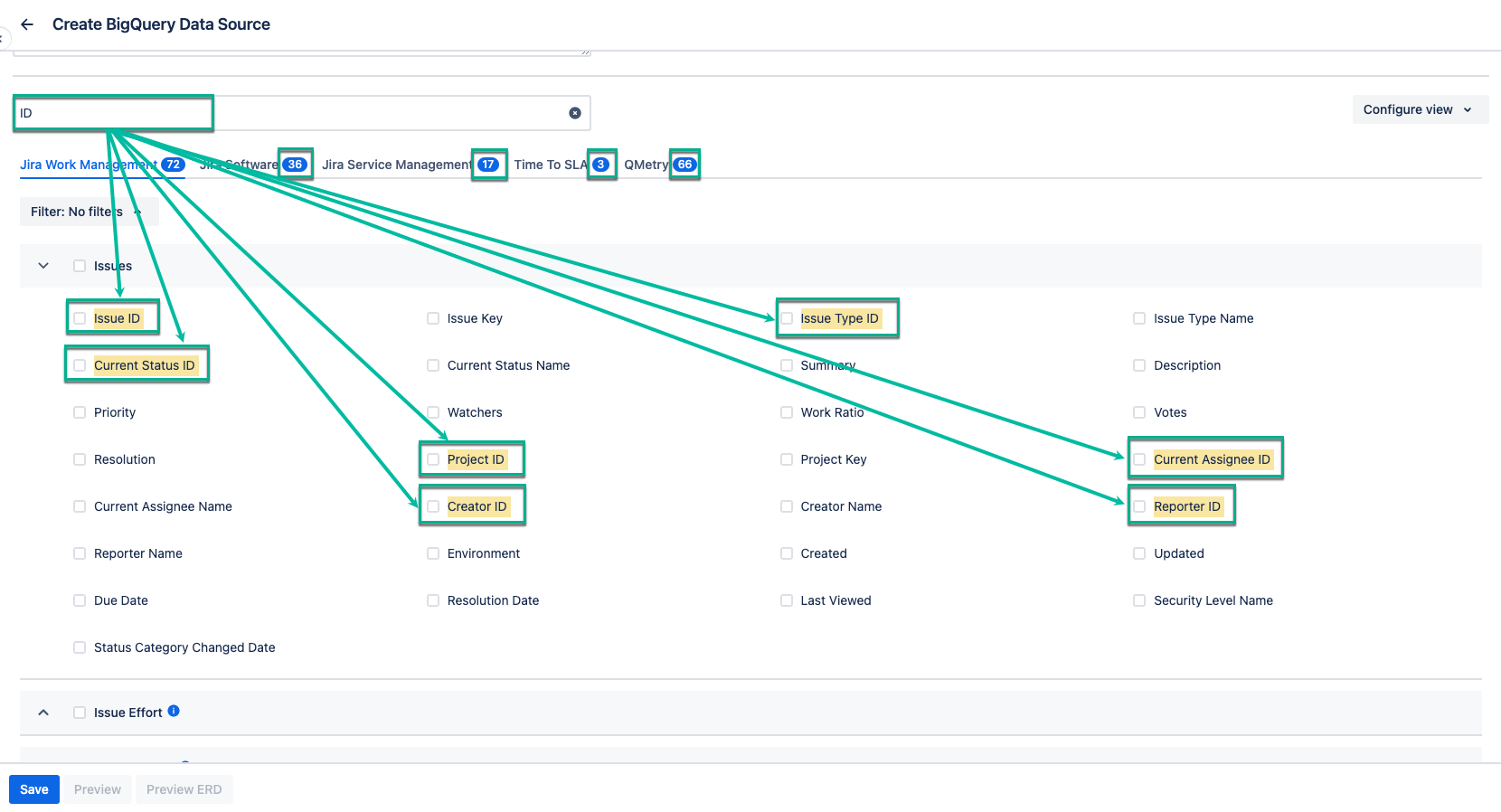Open the Filter: No filters dropdown
Image resolution: width=1501 pixels, height=812 pixels.
coord(87,212)
